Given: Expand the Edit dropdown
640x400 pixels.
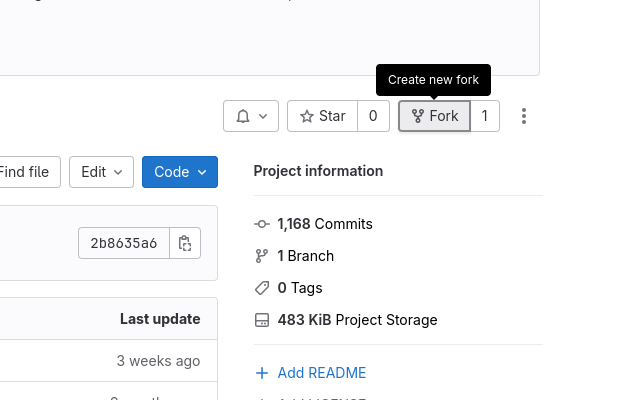Looking at the screenshot, I should click(101, 172).
